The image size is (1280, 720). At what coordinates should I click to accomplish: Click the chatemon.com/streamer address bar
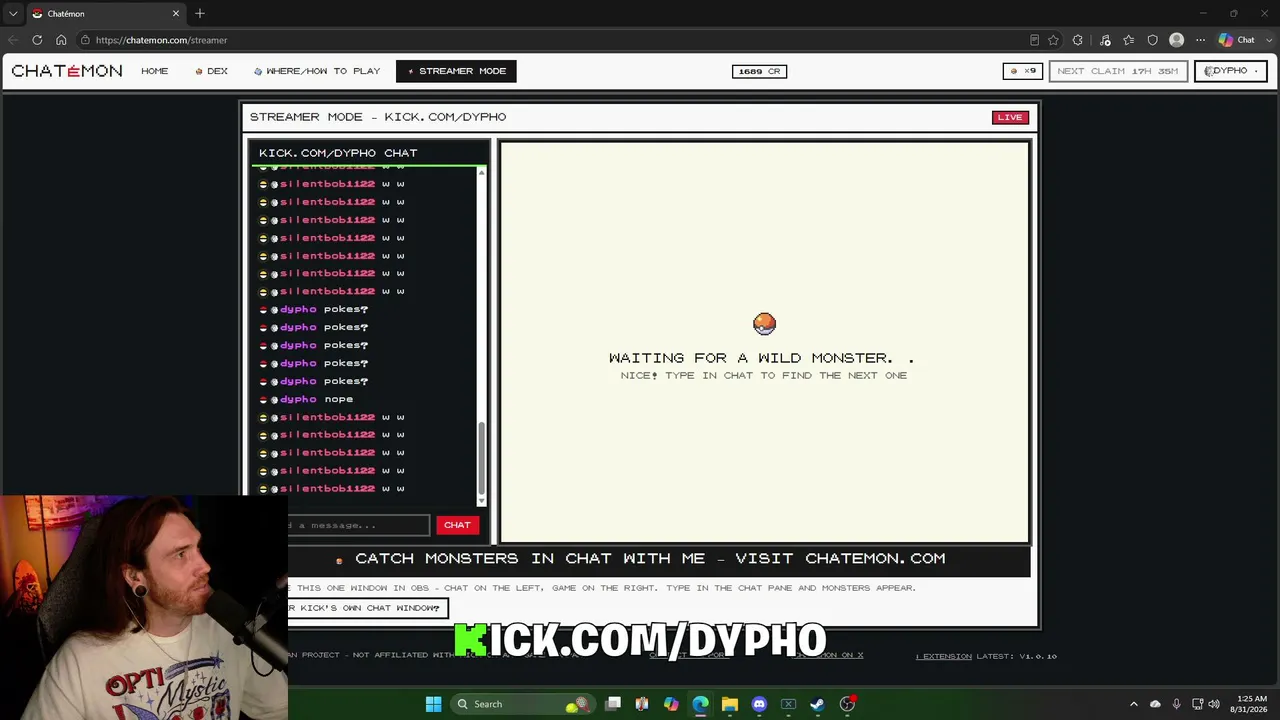tap(548, 40)
